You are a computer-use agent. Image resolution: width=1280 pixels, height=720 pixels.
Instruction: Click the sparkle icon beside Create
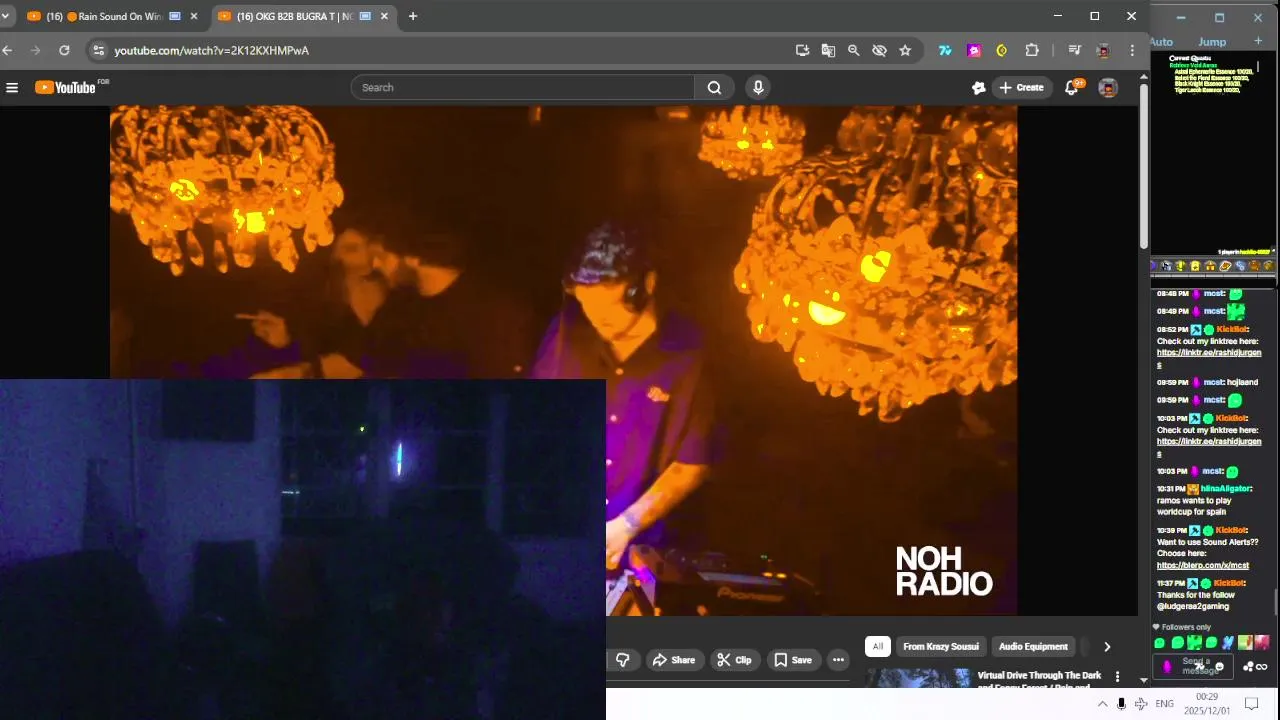978,88
